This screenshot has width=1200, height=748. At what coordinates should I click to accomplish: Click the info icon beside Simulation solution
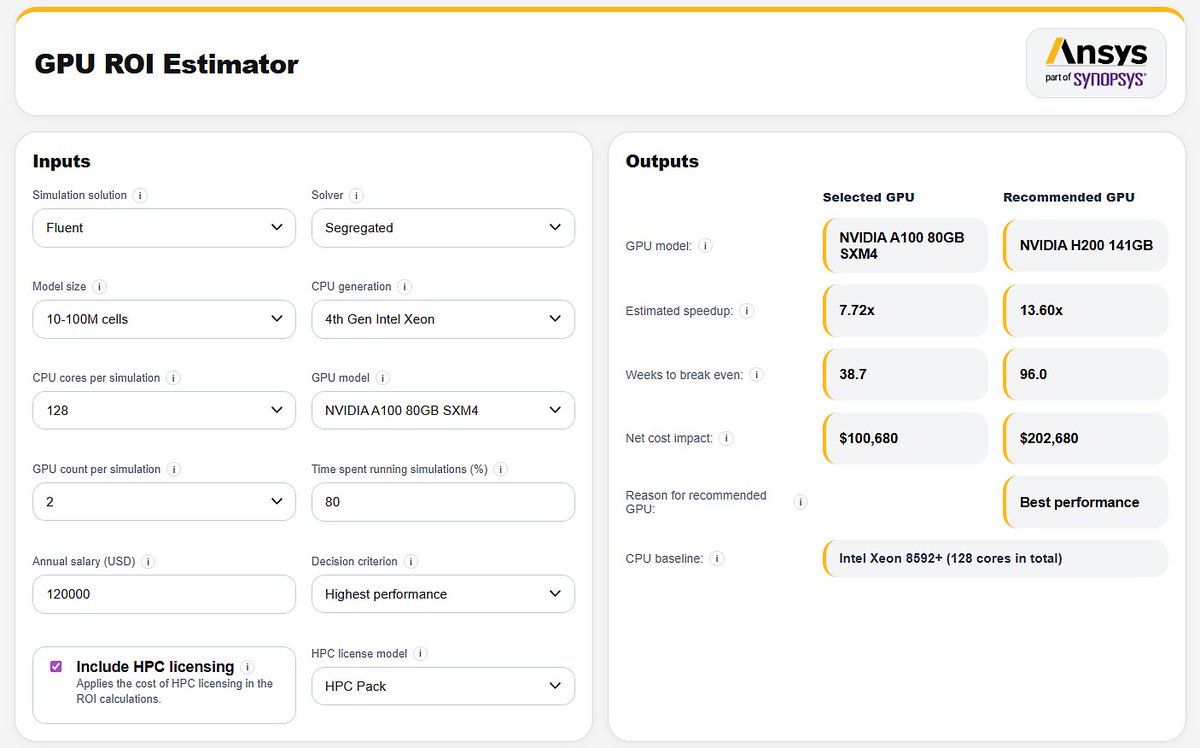click(140, 196)
